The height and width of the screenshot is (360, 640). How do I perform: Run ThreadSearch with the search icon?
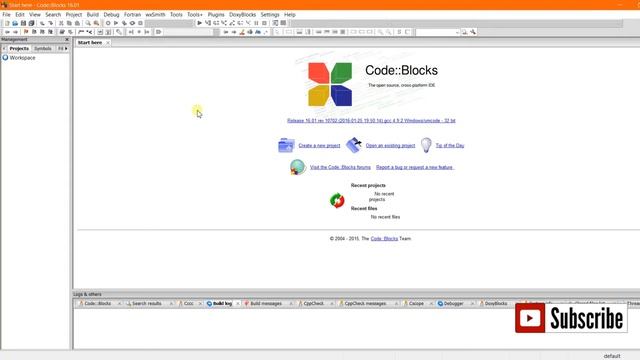(464, 32)
